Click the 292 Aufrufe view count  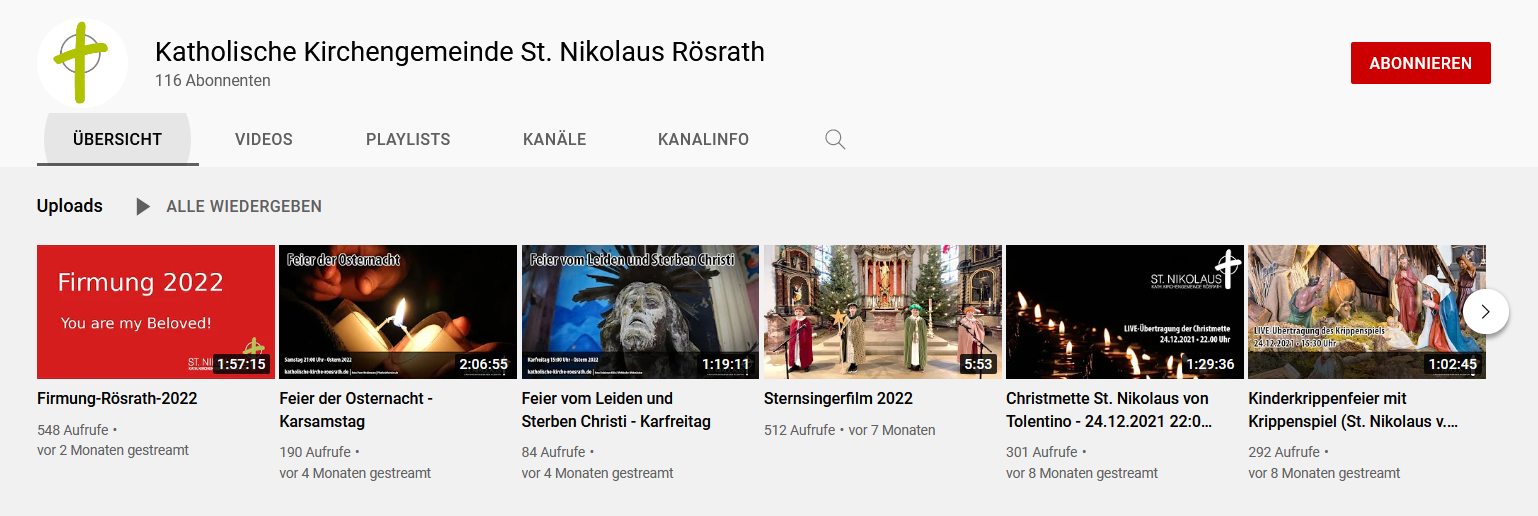click(1284, 452)
